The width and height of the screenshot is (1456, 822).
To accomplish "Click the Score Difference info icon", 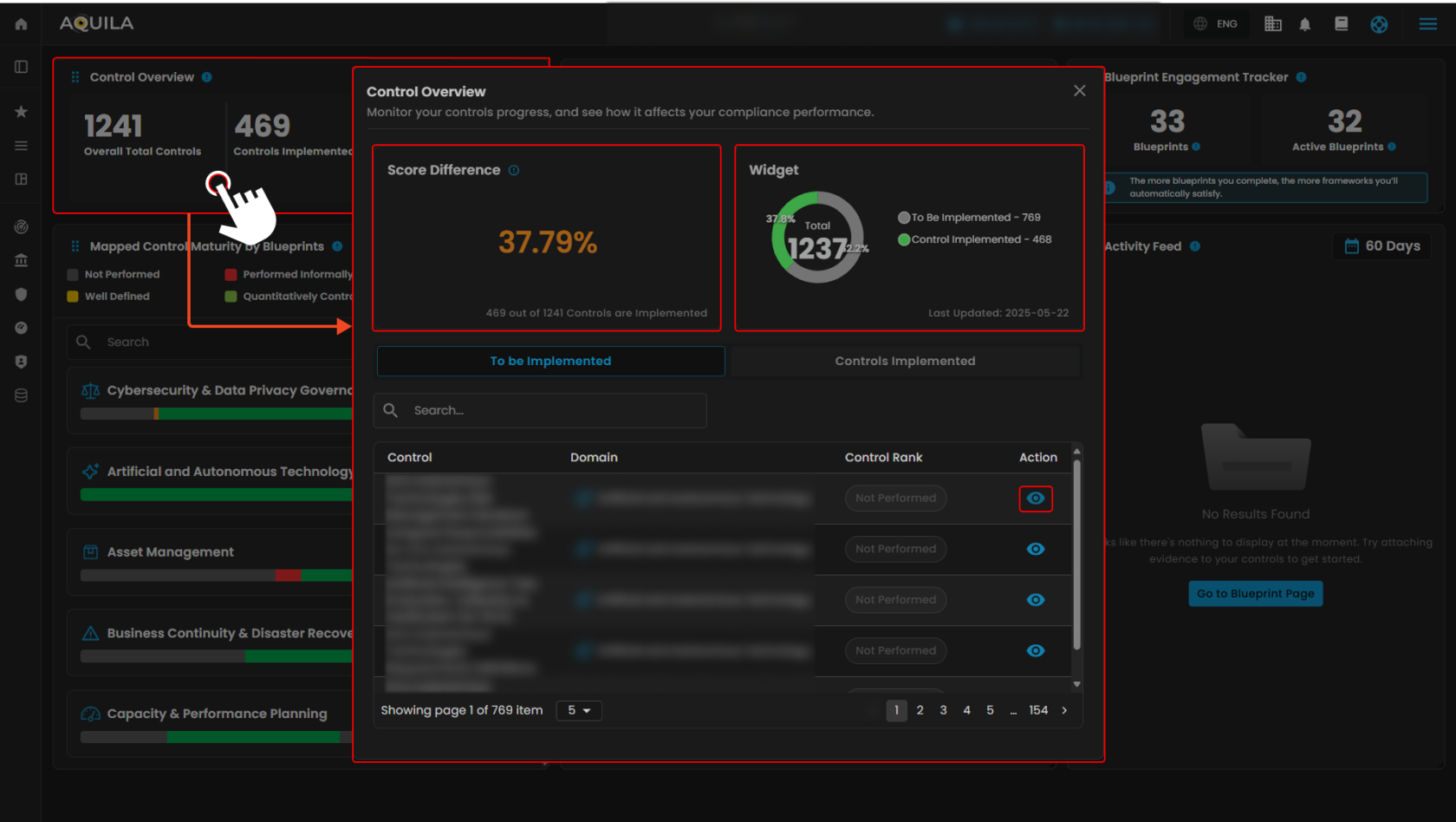I will [x=514, y=171].
